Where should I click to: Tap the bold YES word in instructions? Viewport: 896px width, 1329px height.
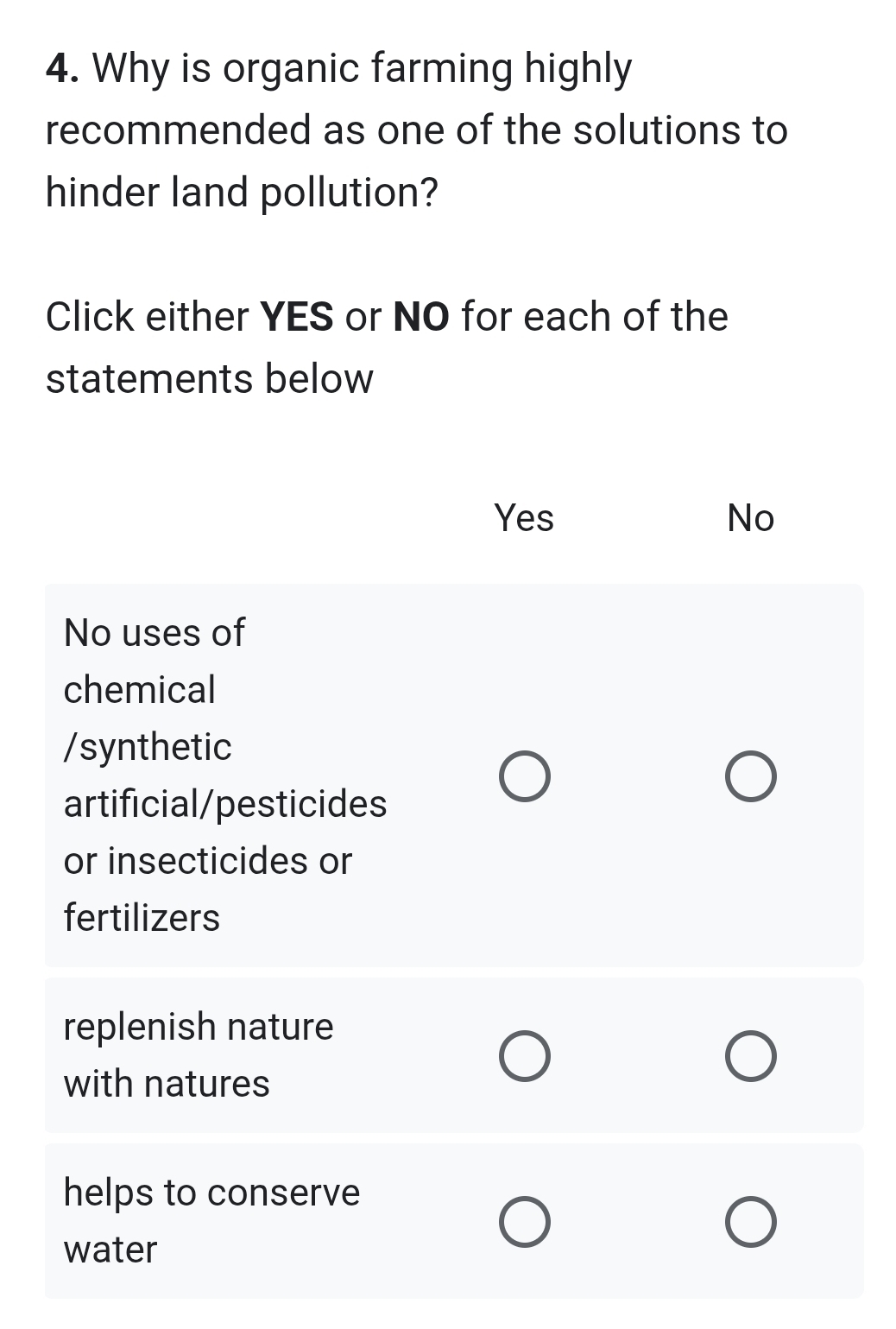coord(297,317)
